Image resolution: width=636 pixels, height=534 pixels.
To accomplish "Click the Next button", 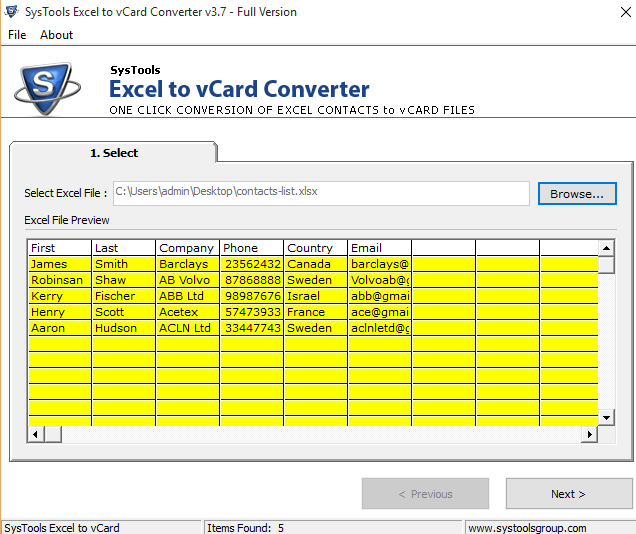I will click(568, 494).
